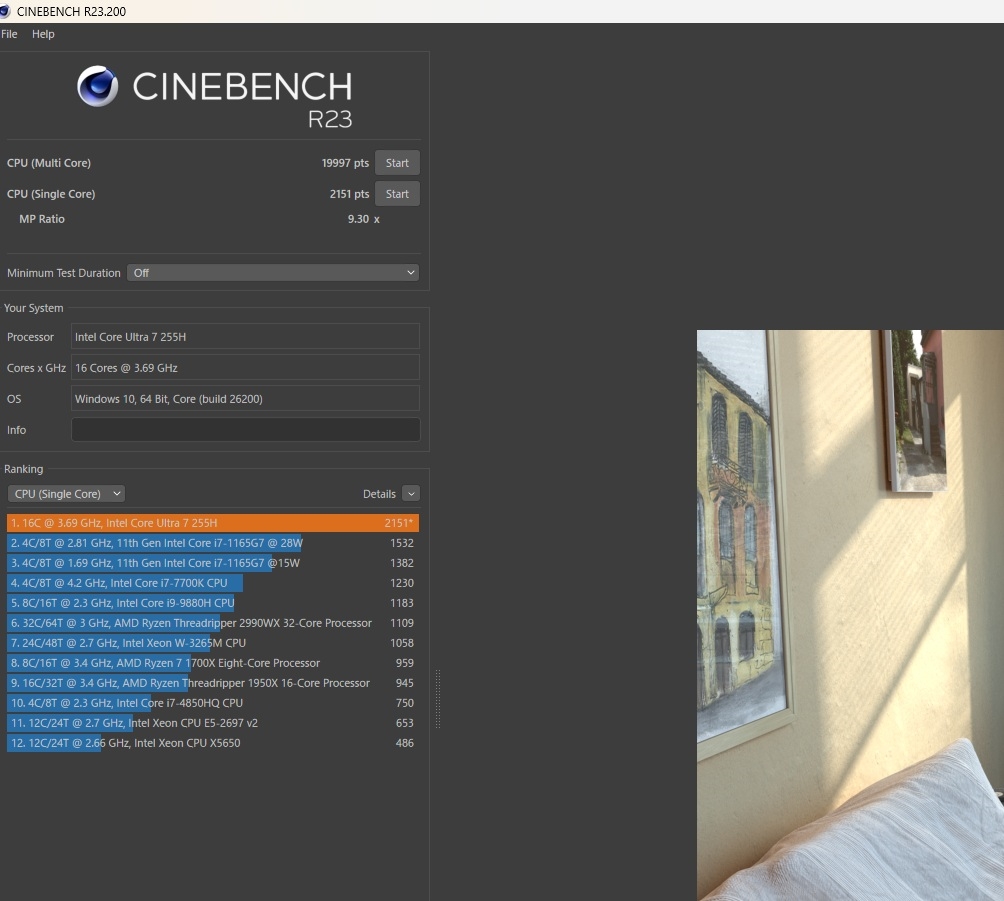The height and width of the screenshot is (901, 1004).
Task: Select the Intel Core i7-4850HQ ranking row
Action: pyautogui.click(x=213, y=703)
